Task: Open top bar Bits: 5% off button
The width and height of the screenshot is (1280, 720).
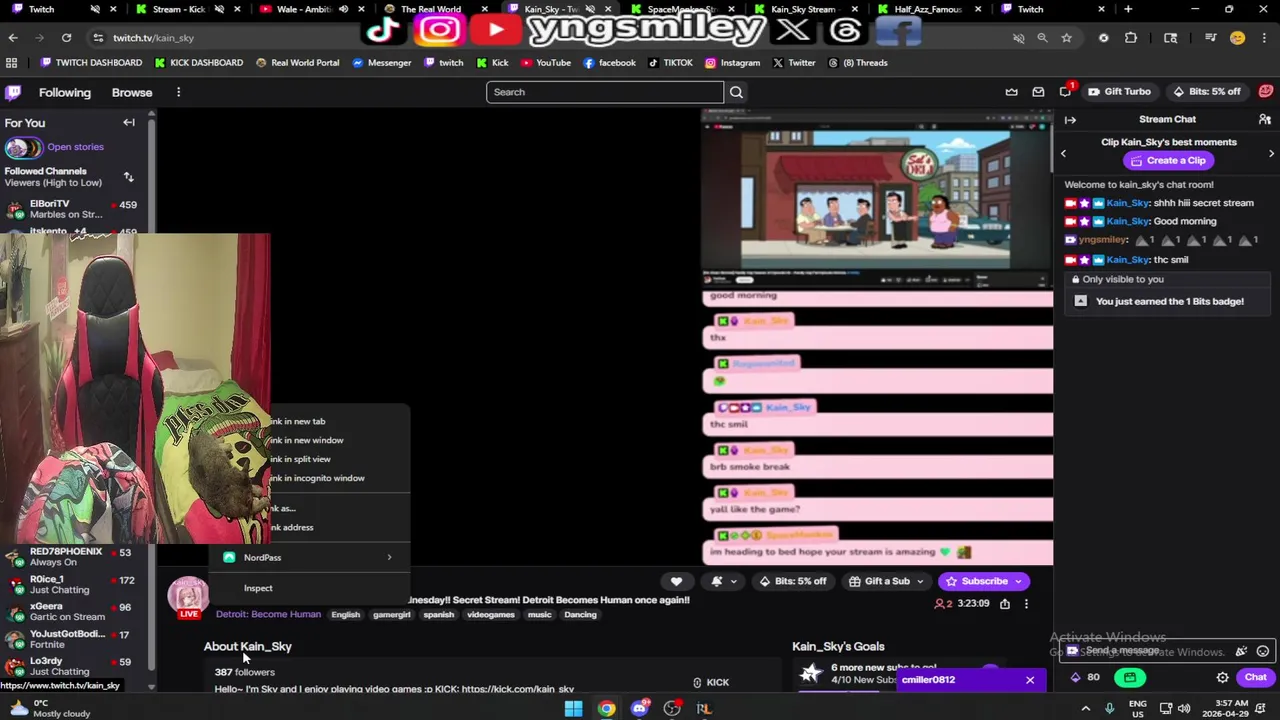Action: (x=1207, y=92)
